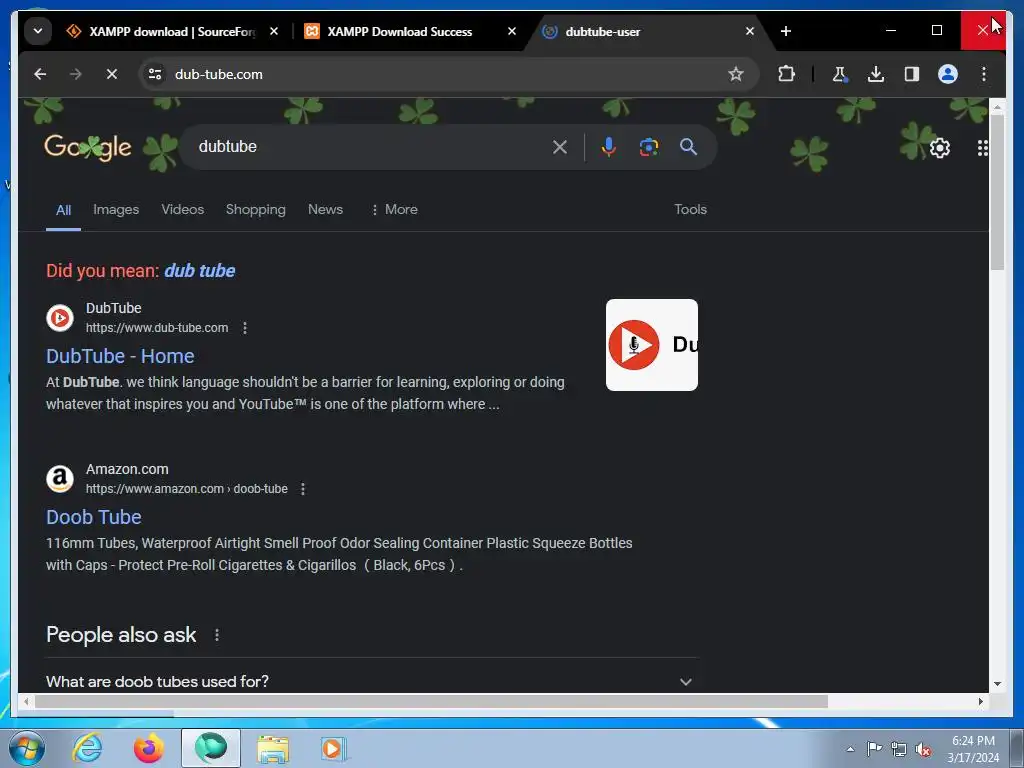Show hidden system tray icons
Viewport: 1024px width, 768px height.
[850, 749]
